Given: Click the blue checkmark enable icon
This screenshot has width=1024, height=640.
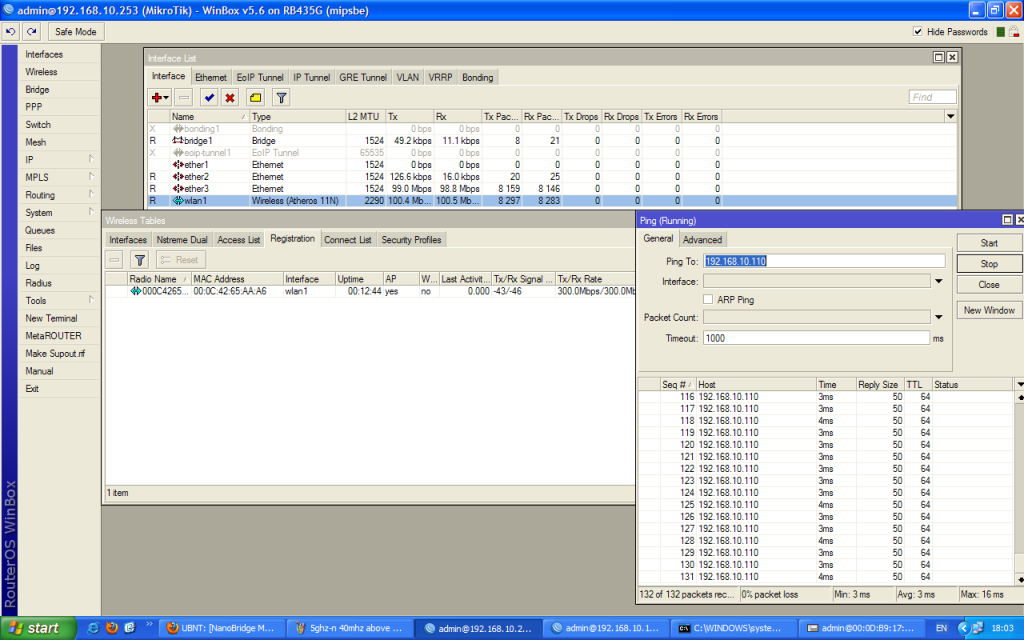Looking at the screenshot, I should pyautogui.click(x=209, y=97).
